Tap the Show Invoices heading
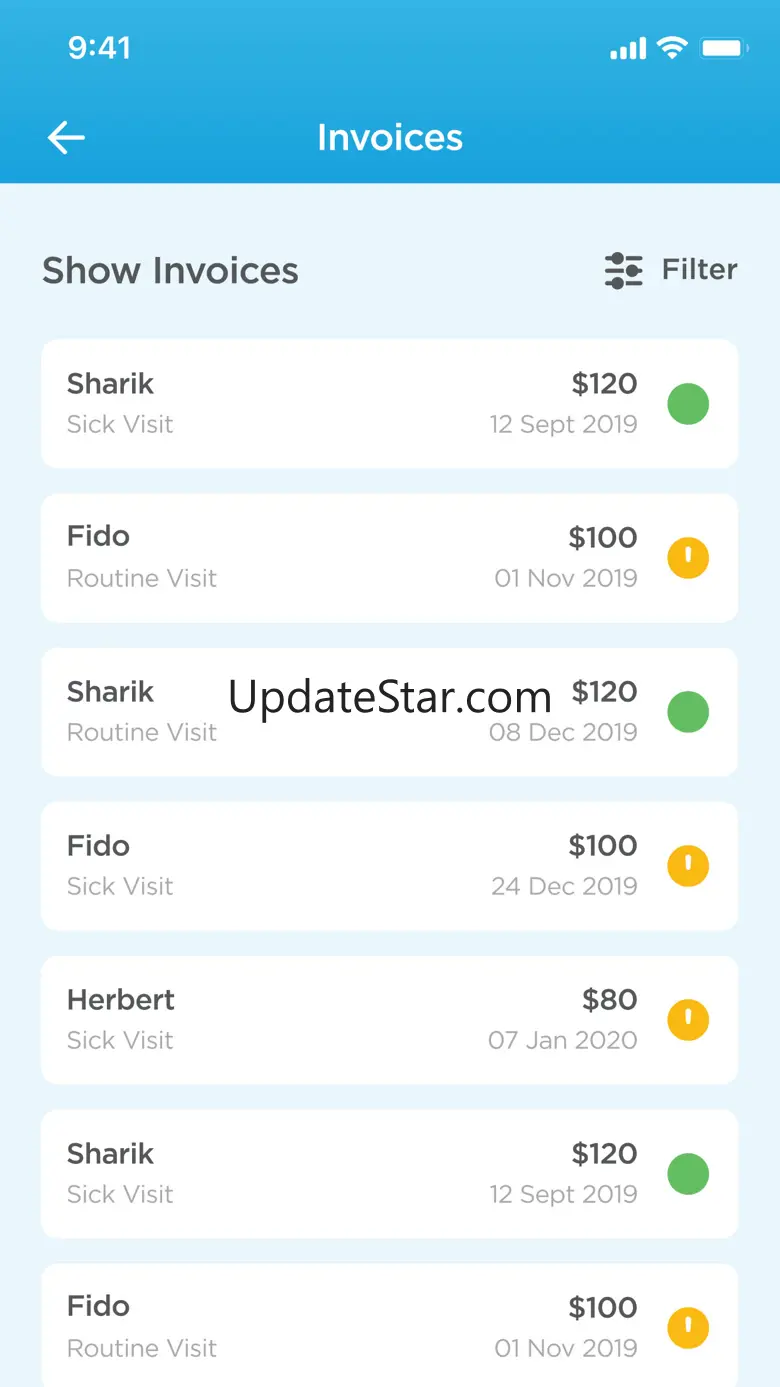 pyautogui.click(x=170, y=271)
